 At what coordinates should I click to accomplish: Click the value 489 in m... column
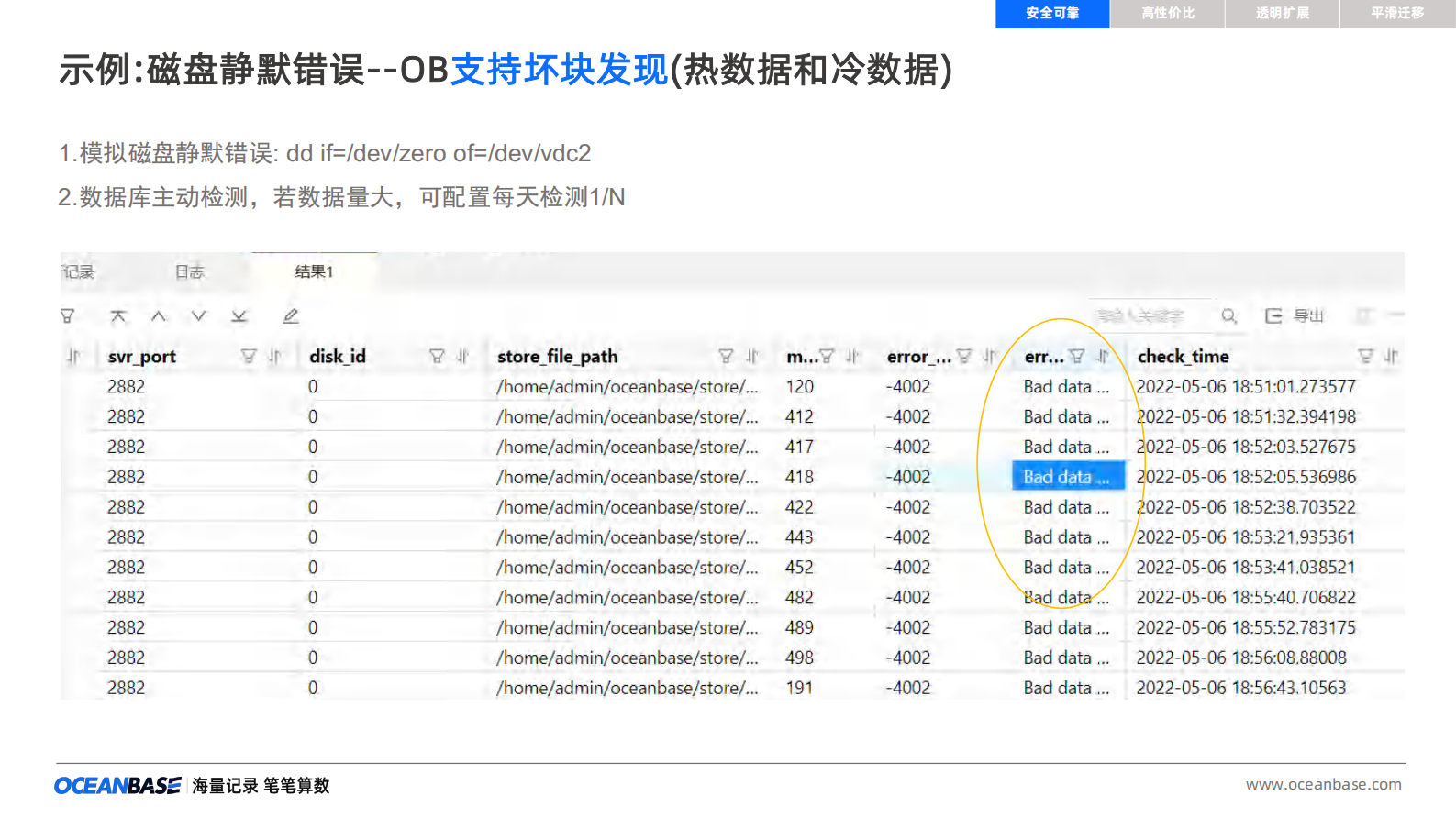(799, 628)
